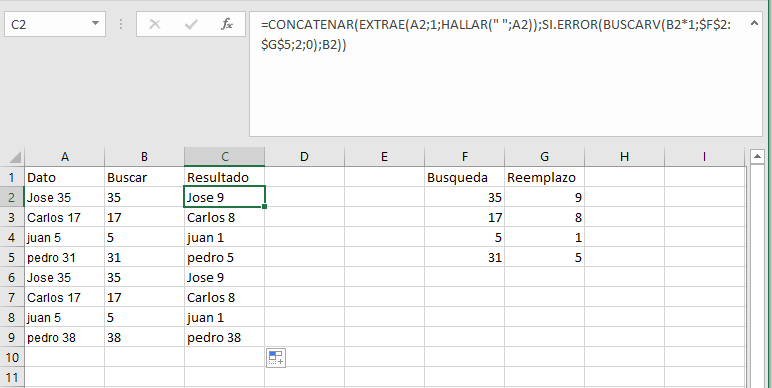Select cell A3 containing Carlos 17
The width and height of the screenshot is (772, 388).
click(x=64, y=217)
